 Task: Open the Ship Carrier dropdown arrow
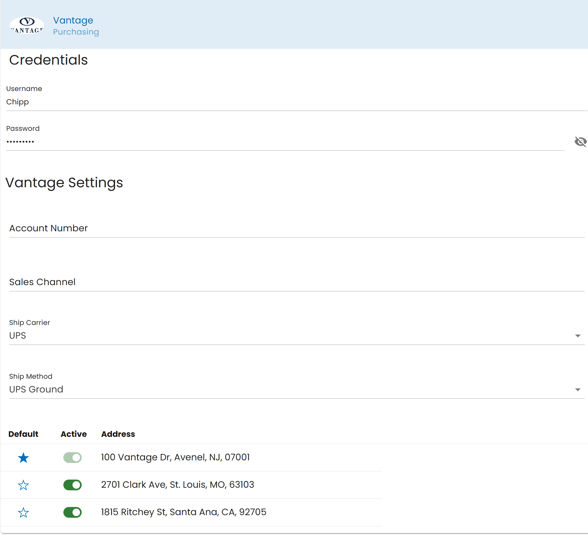click(x=578, y=336)
